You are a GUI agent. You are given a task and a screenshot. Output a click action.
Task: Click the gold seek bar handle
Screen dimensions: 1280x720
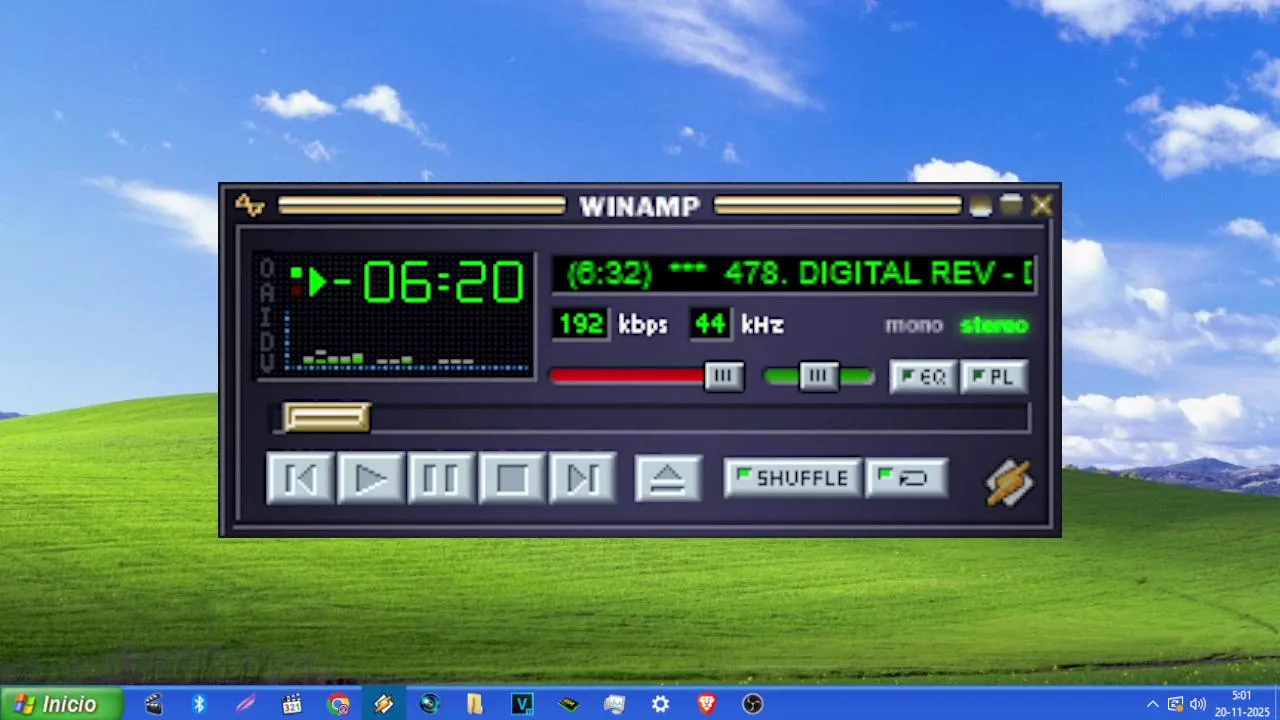tap(327, 417)
